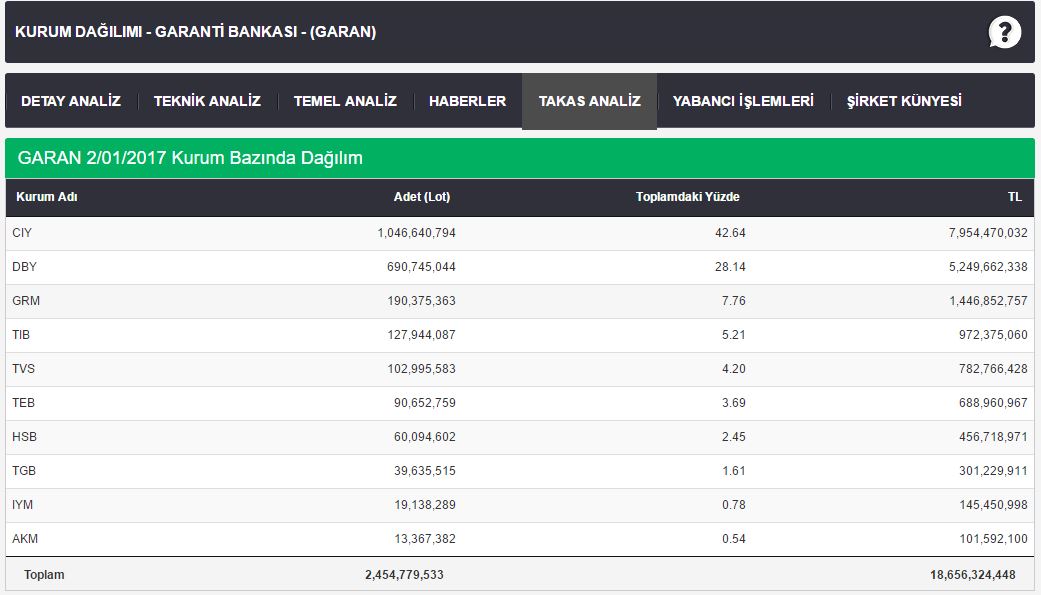Select the GRM institution name

(x=26, y=301)
